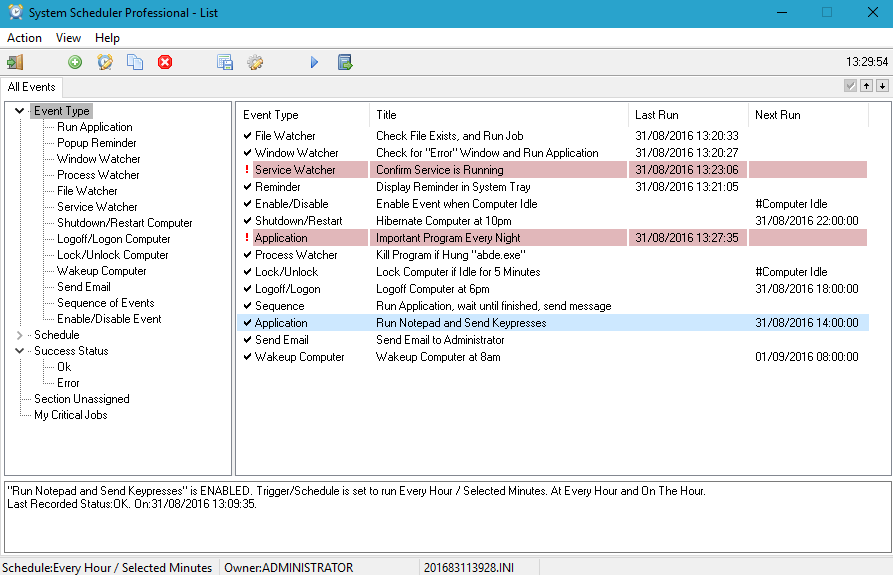Viewport: 893px width, 577px height.
Task: Run selected event with blue play icon
Action: [314, 62]
